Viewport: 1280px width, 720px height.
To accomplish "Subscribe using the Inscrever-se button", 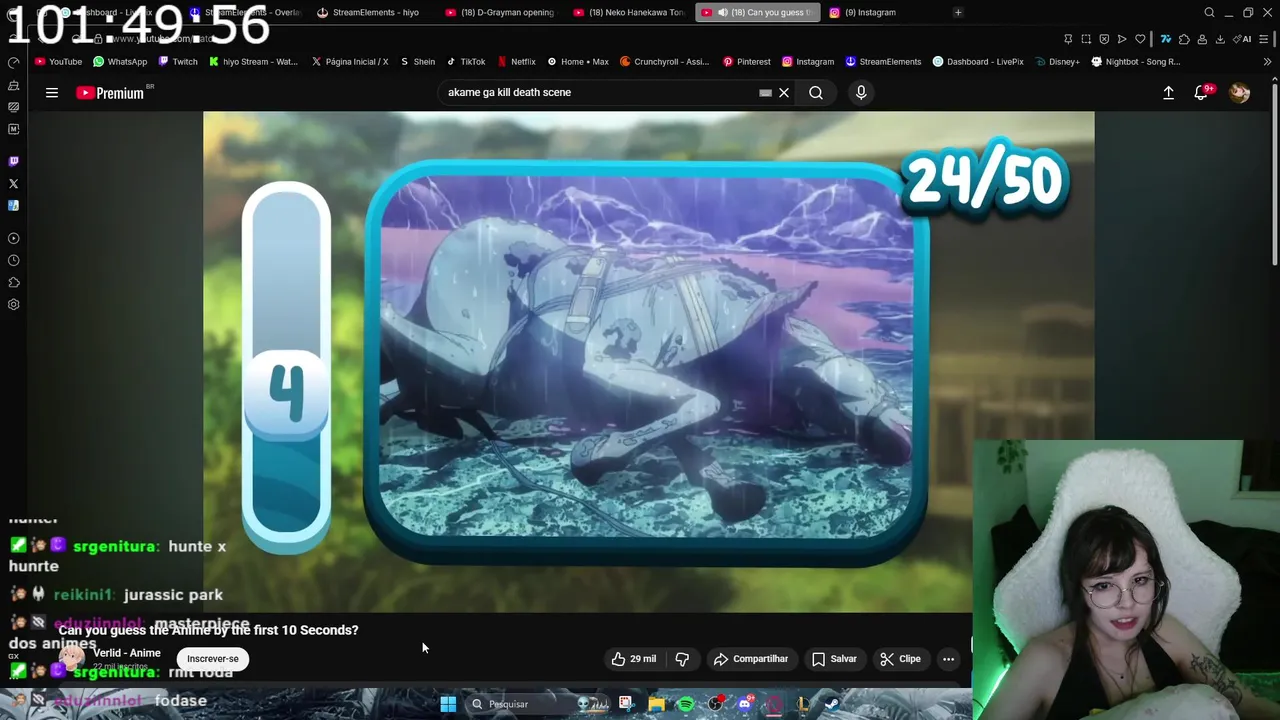I will pyautogui.click(x=213, y=659).
